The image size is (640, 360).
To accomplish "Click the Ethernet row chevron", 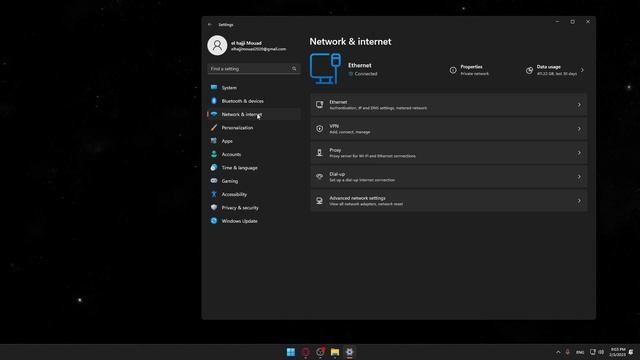I will tap(579, 105).
